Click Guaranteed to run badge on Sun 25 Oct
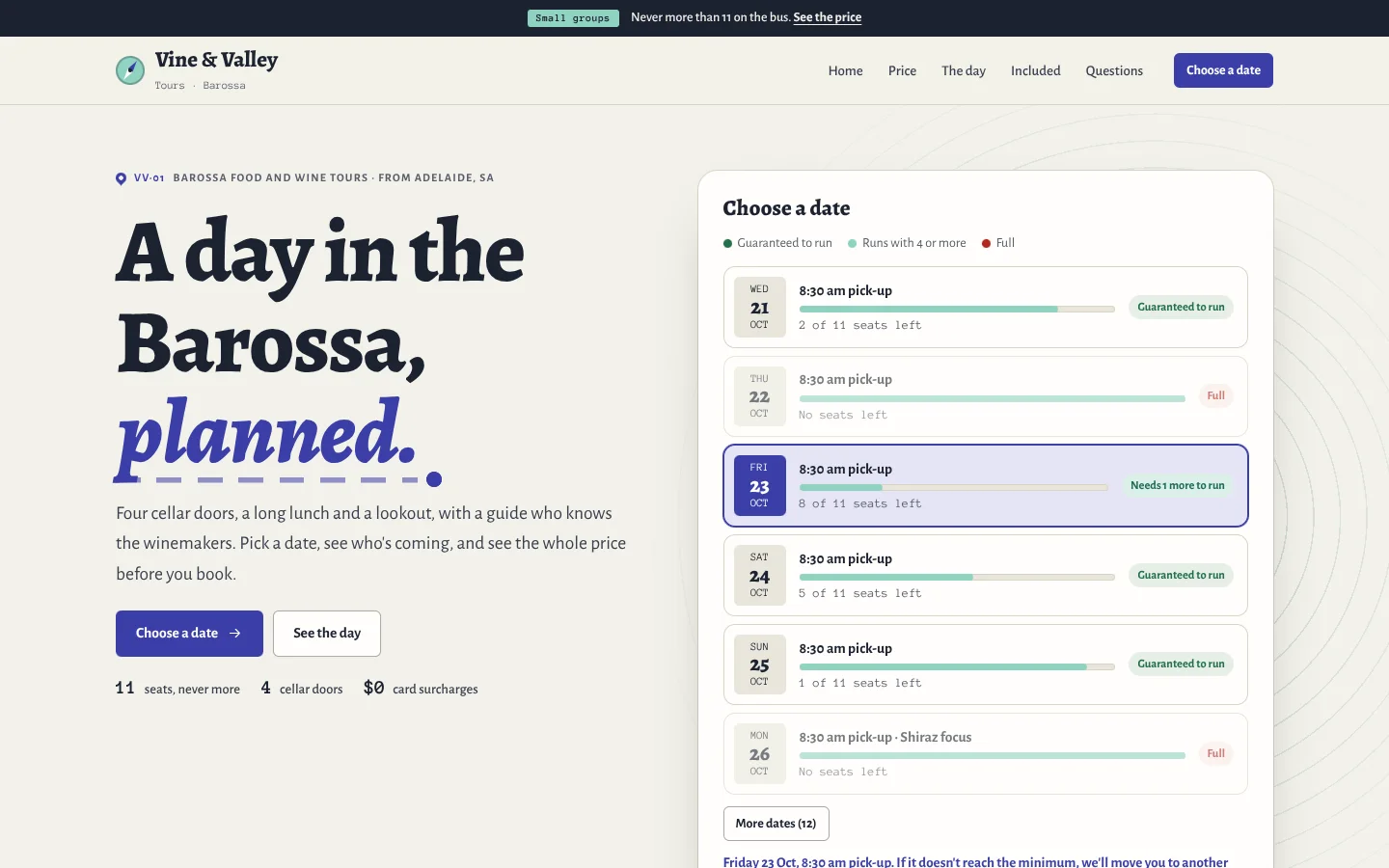This screenshot has width=1389, height=868. [x=1181, y=665]
